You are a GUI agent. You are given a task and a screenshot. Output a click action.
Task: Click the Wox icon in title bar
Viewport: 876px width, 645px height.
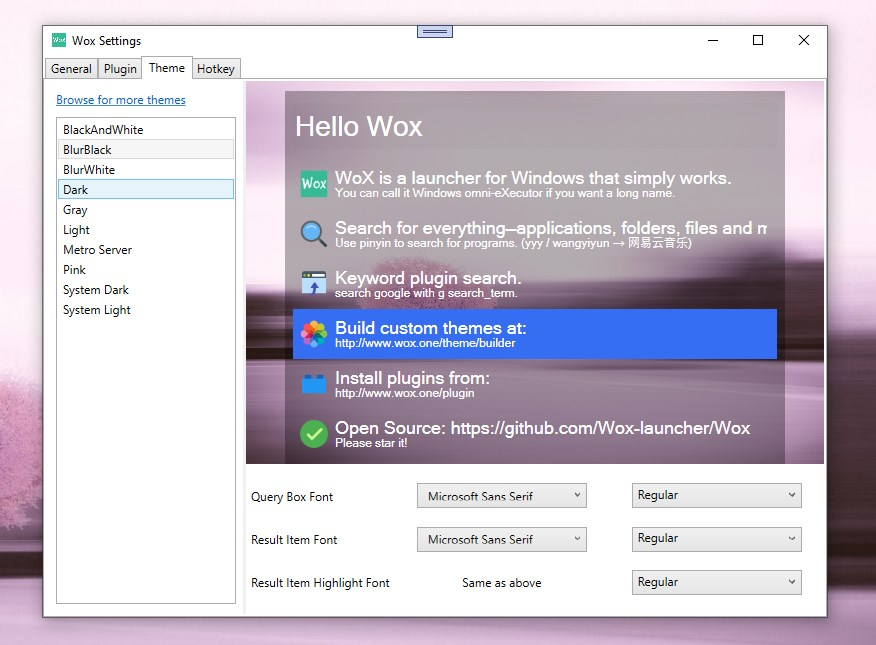pyautogui.click(x=59, y=40)
